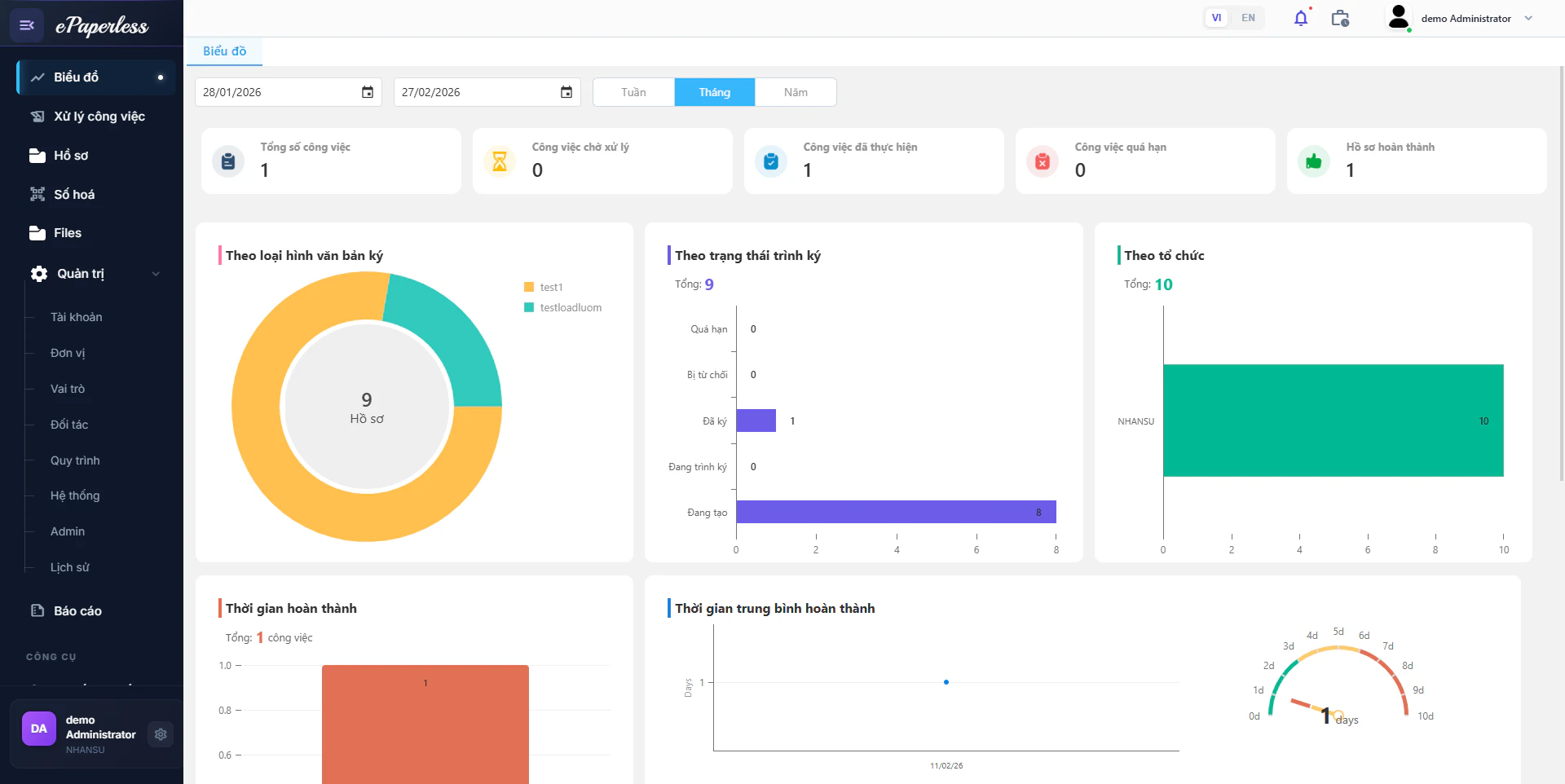Switch interface language to EN

tap(1246, 17)
